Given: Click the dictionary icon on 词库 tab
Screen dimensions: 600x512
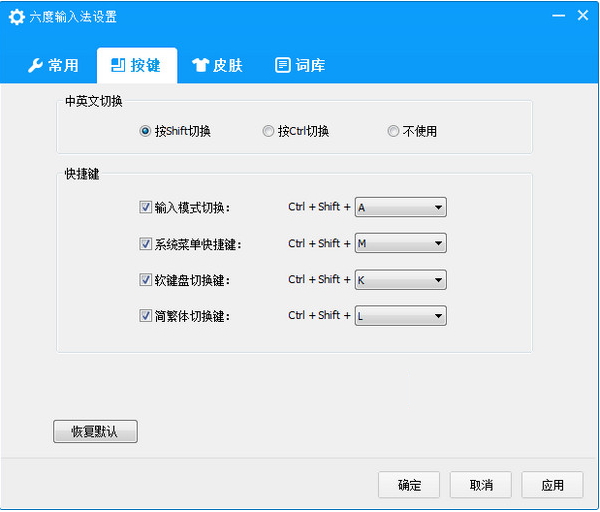Looking at the screenshot, I should coord(283,66).
